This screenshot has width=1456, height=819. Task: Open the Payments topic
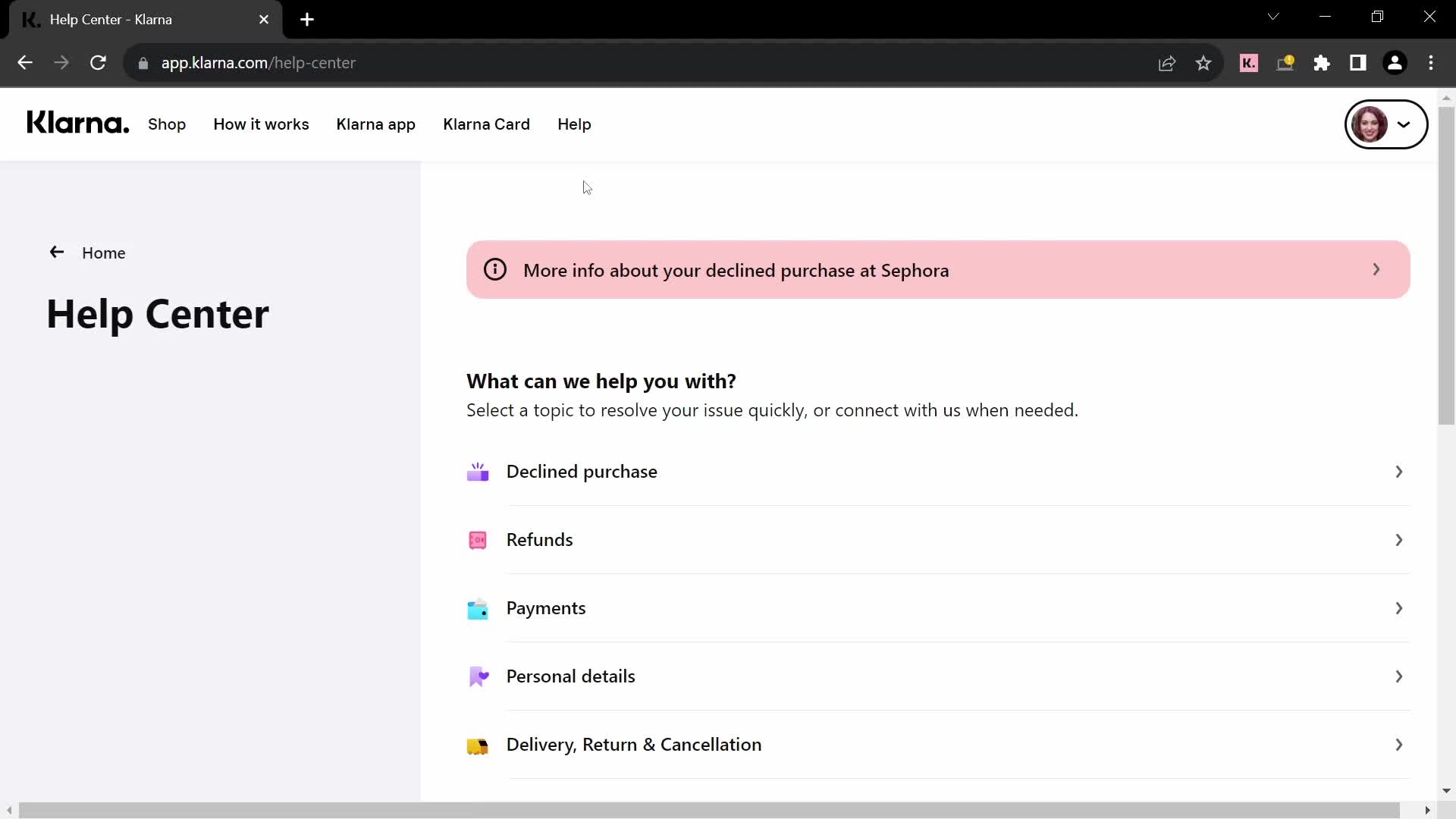tap(938, 608)
